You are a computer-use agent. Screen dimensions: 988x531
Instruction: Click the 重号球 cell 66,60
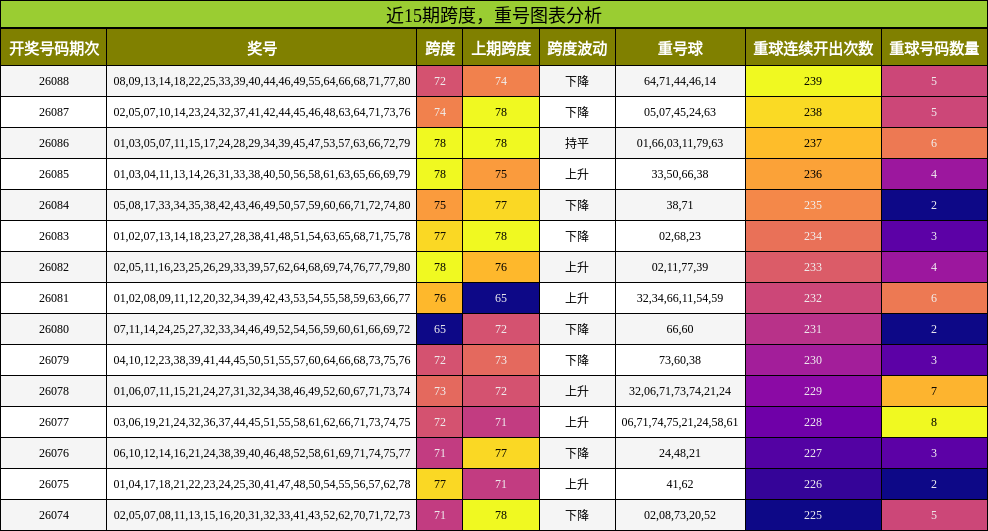(680, 329)
